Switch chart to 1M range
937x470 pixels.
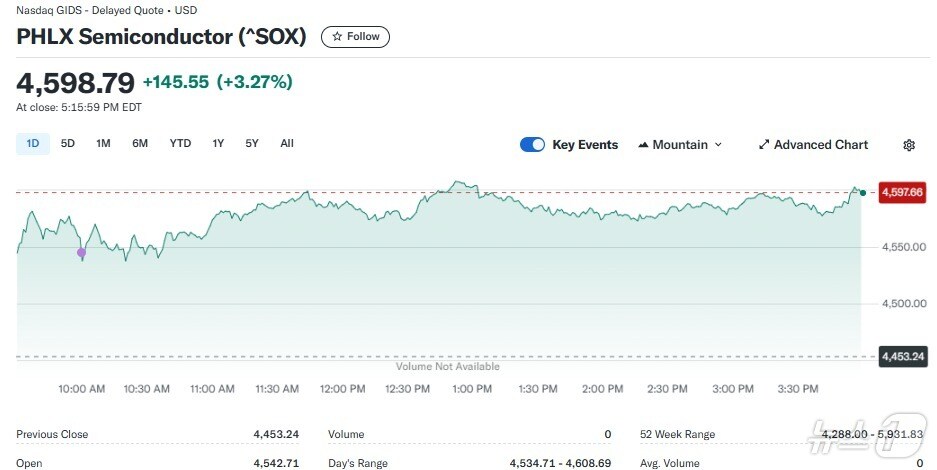(x=103, y=143)
